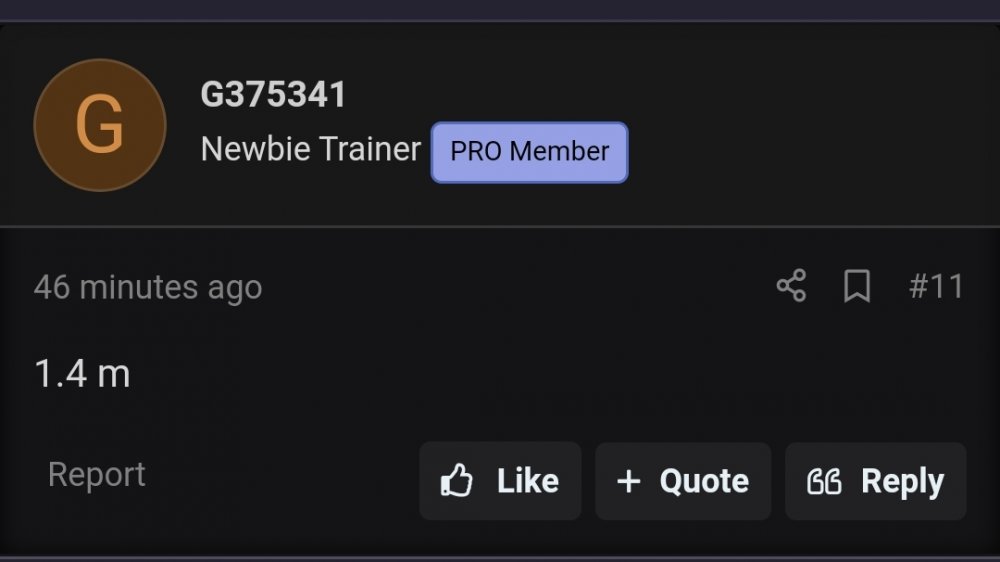Click the share icon on post #11
The image size is (1000, 562).
[791, 285]
